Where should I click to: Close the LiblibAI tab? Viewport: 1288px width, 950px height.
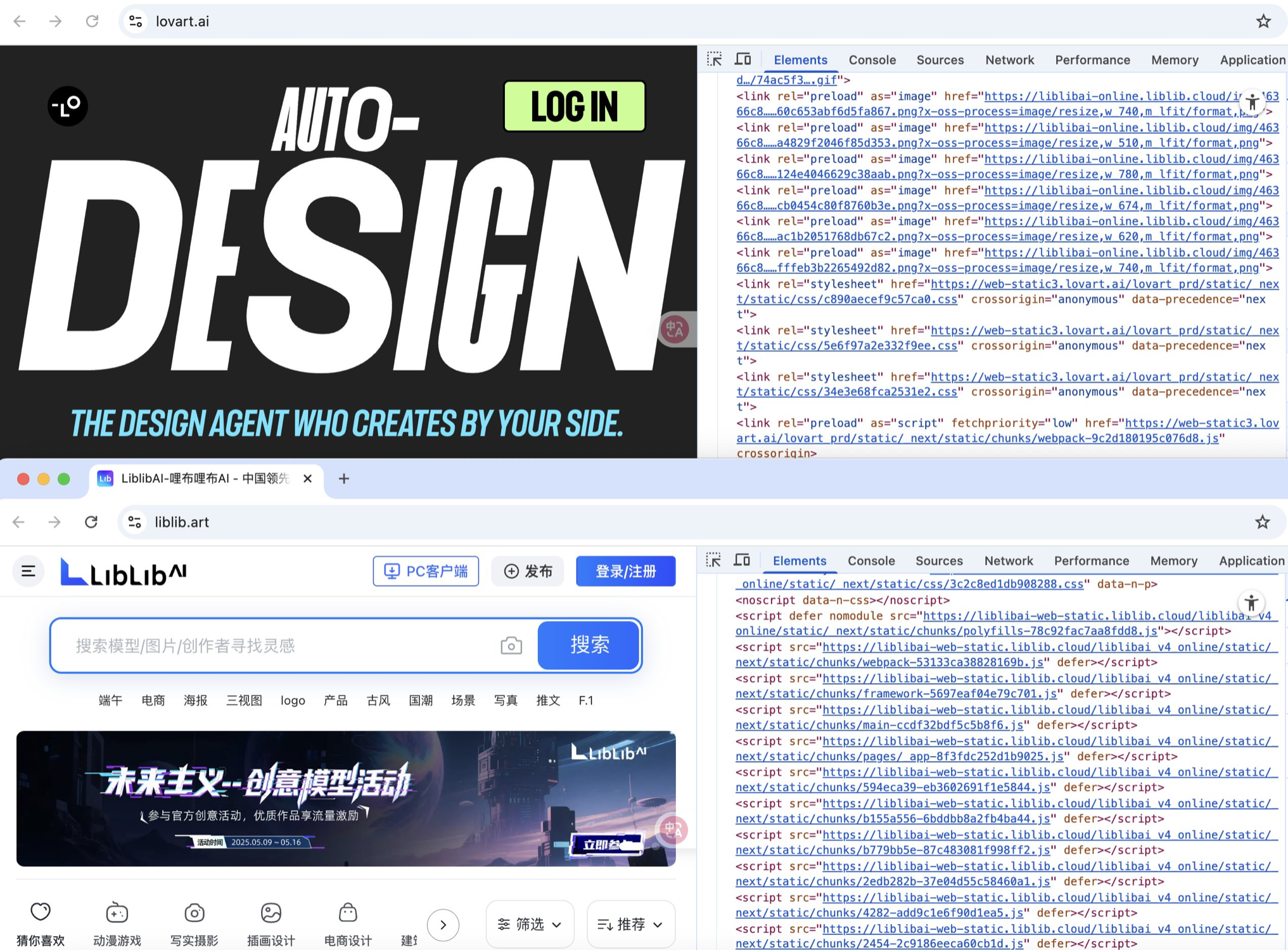pyautogui.click(x=307, y=478)
